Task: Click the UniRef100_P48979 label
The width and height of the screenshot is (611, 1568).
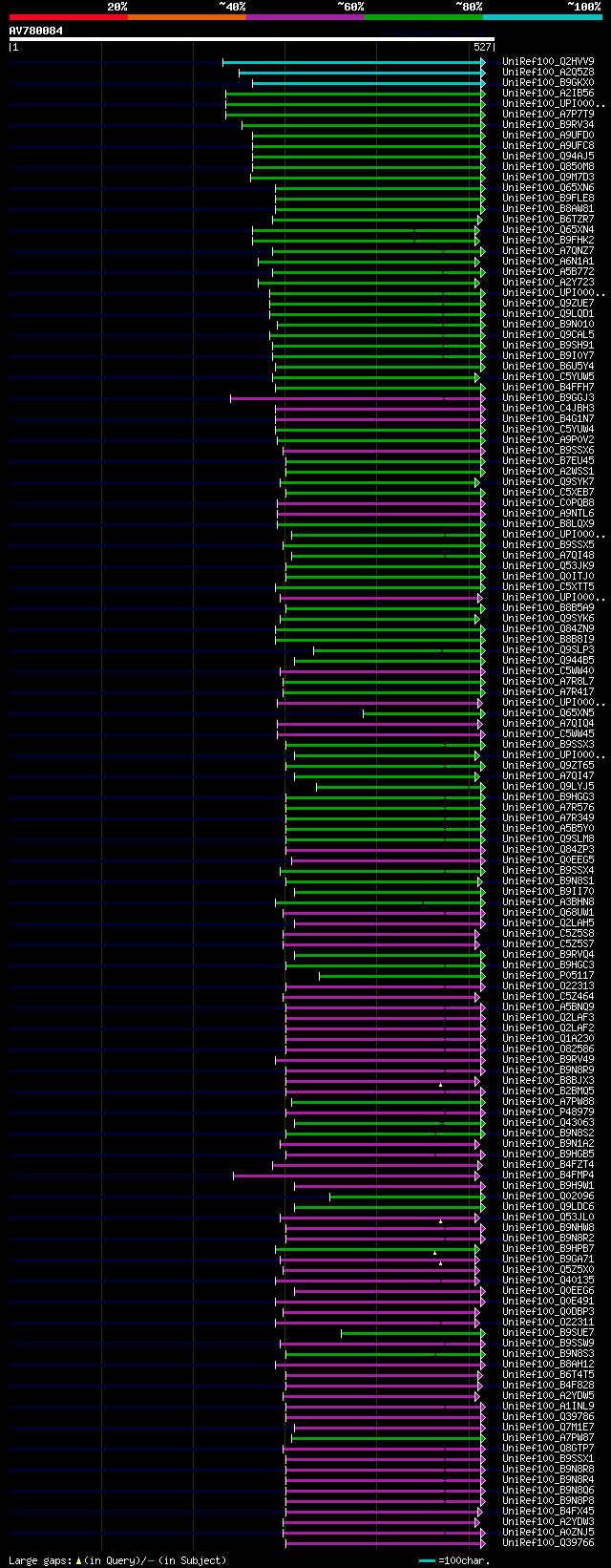Action: coord(548,1112)
